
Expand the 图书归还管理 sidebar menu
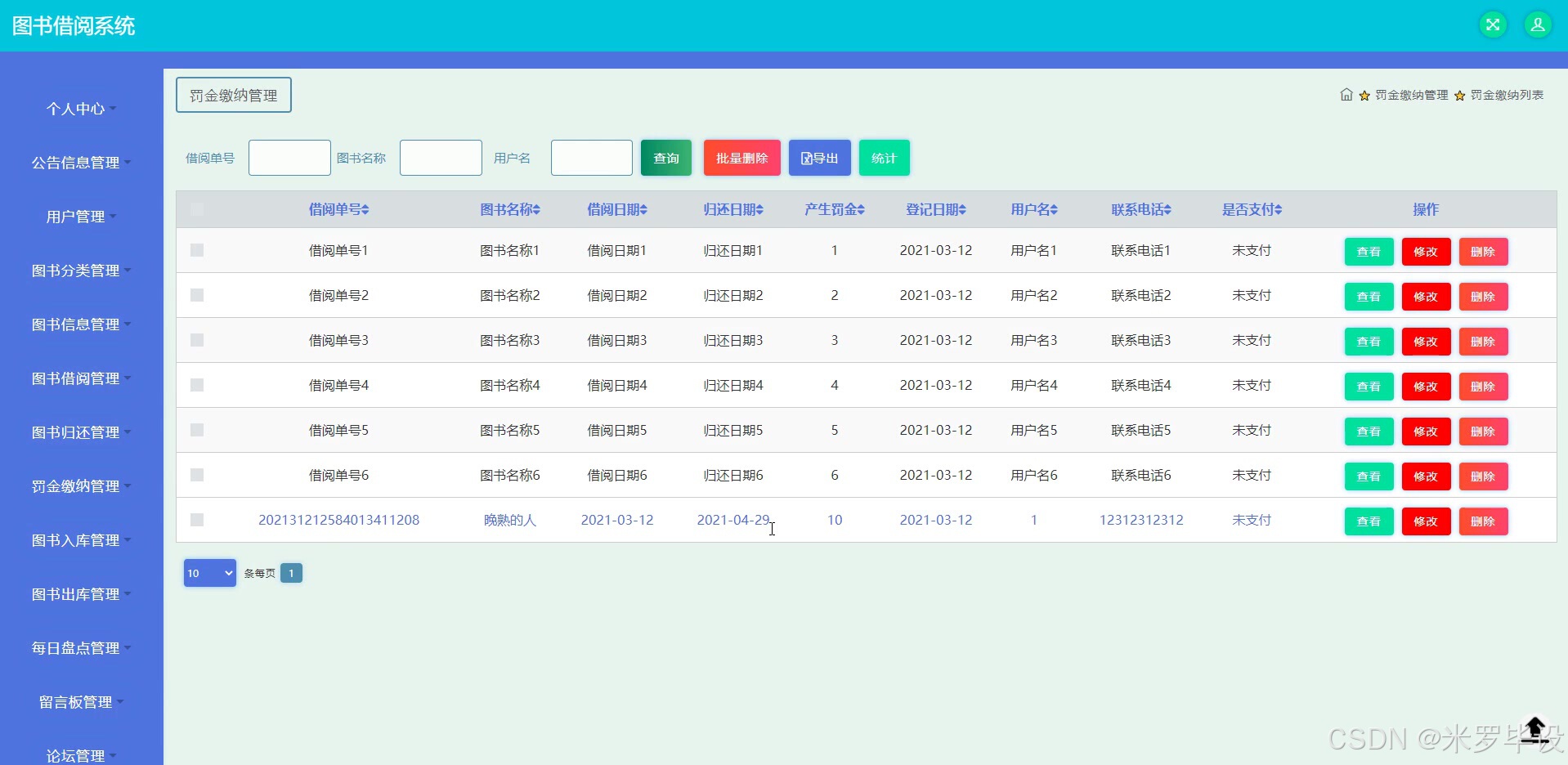[81, 432]
